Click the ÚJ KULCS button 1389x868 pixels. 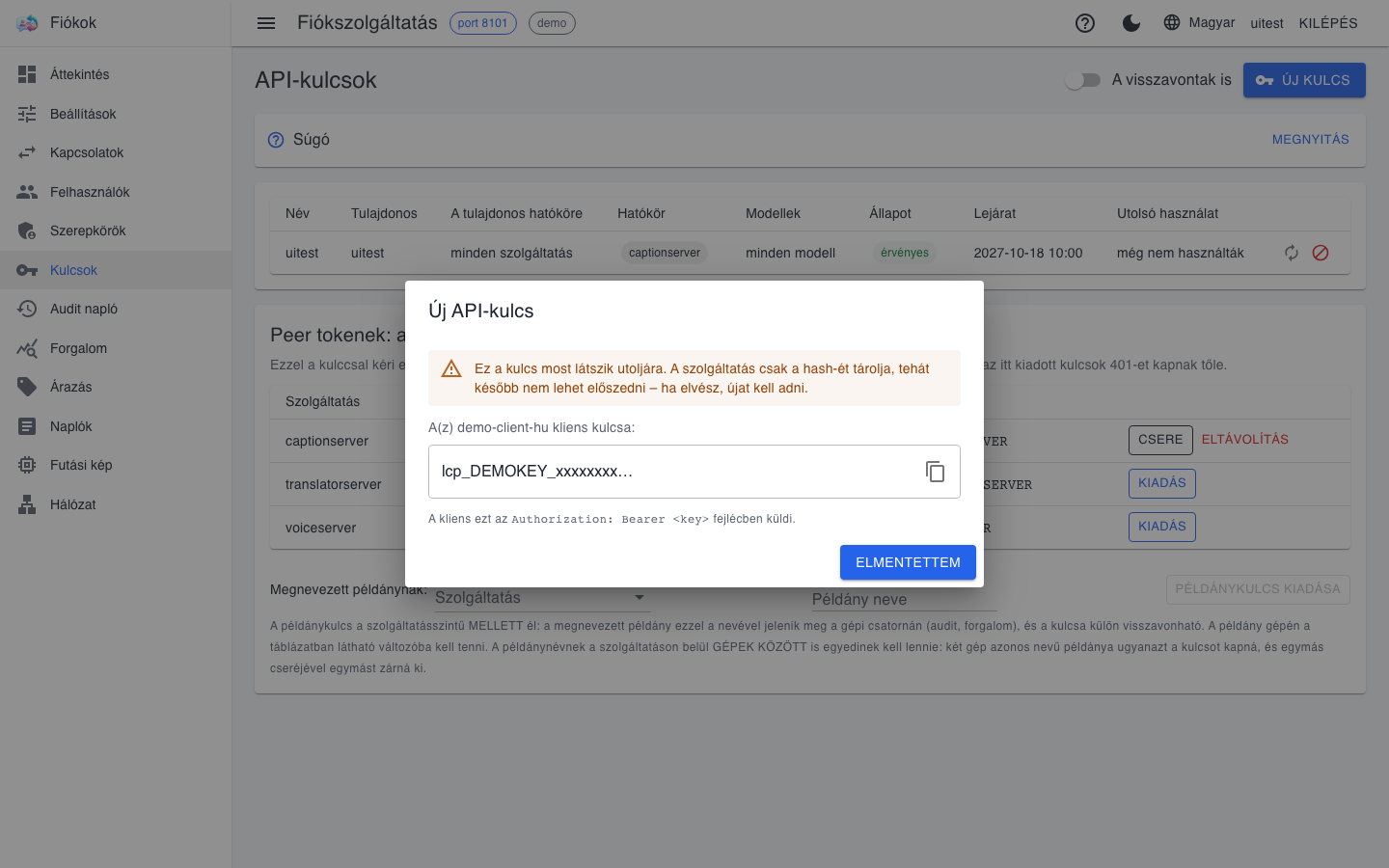(x=1304, y=80)
